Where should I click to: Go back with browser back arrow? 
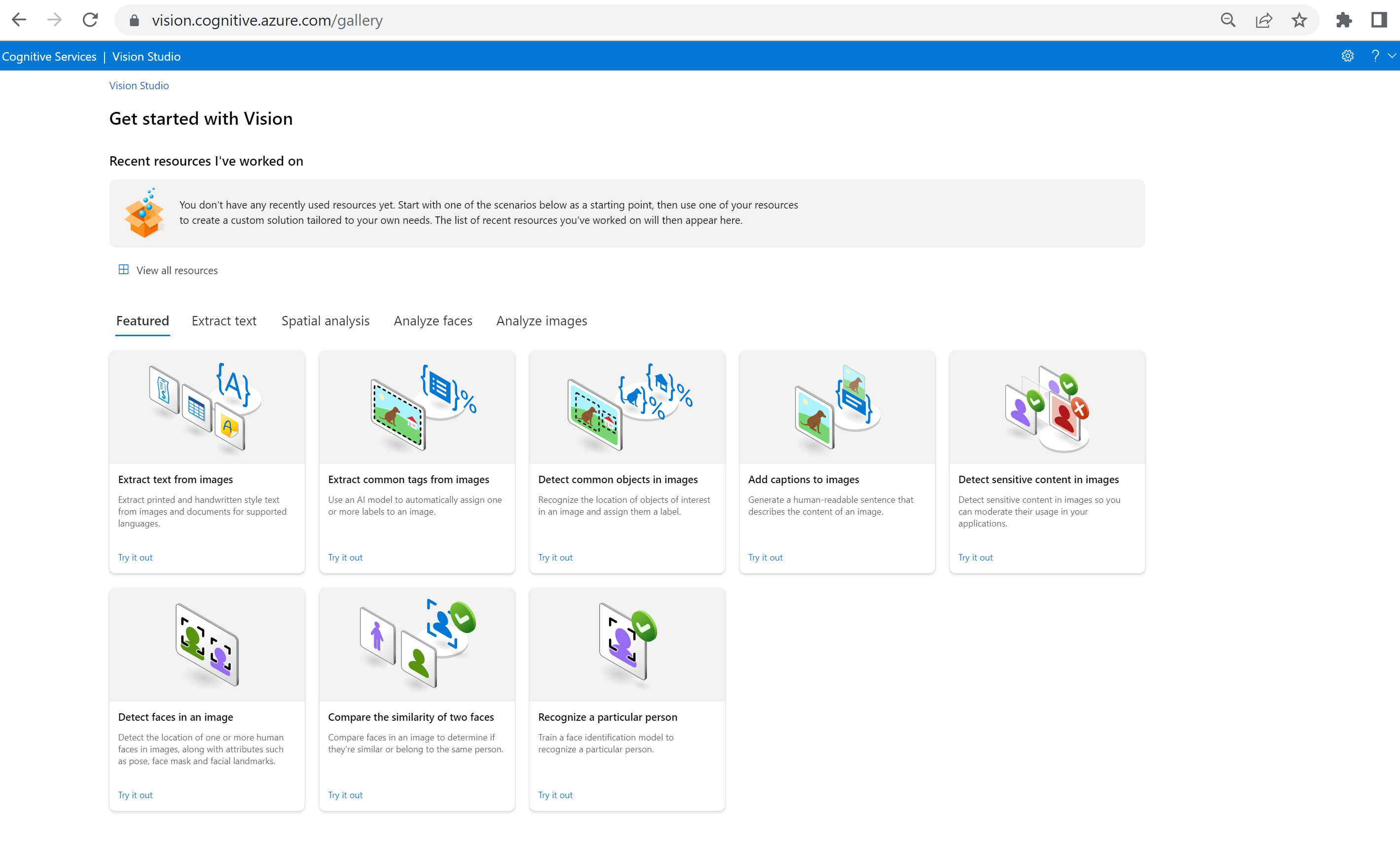19,20
